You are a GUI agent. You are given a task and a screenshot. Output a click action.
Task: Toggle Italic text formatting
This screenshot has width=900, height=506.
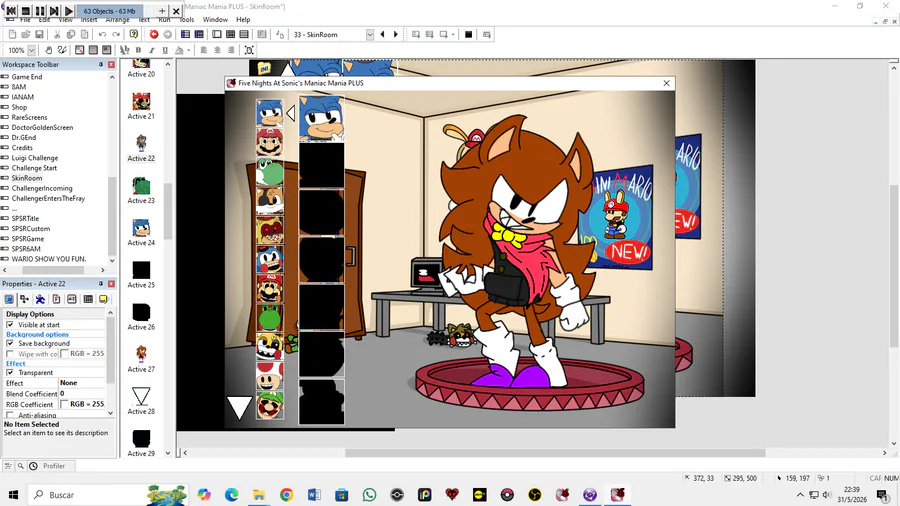click(x=152, y=50)
